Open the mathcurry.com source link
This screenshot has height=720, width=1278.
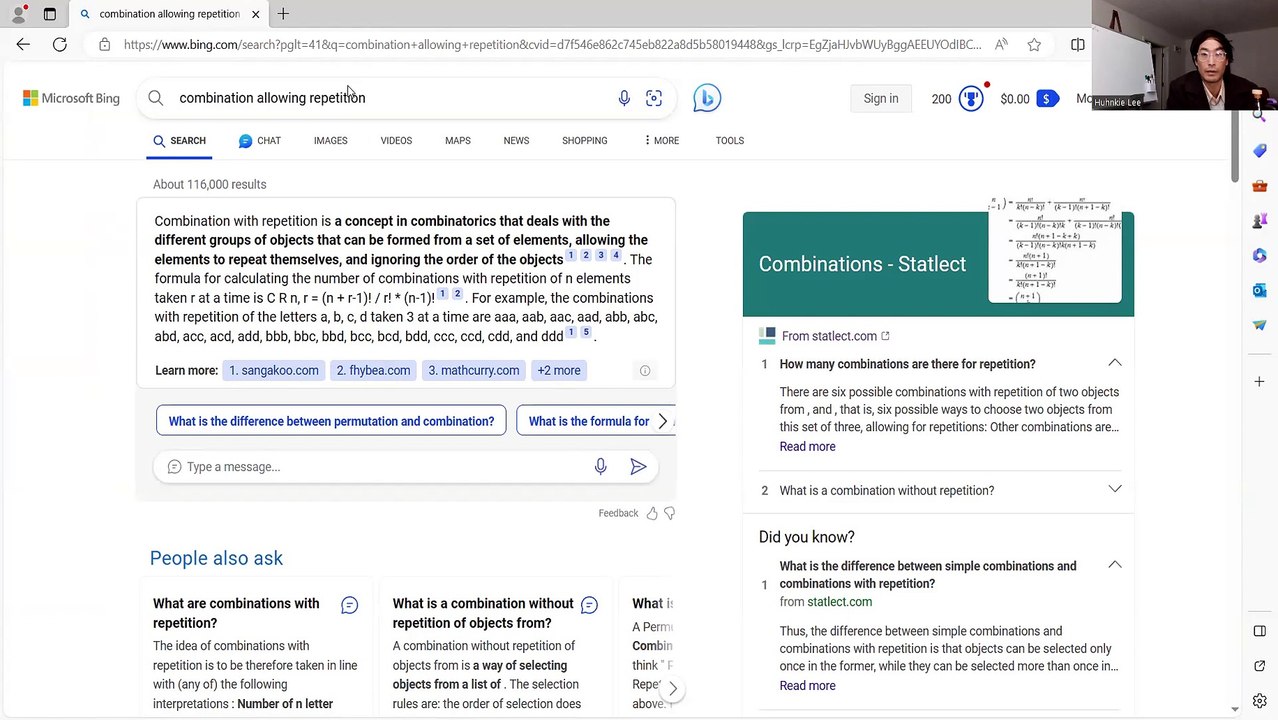[474, 370]
